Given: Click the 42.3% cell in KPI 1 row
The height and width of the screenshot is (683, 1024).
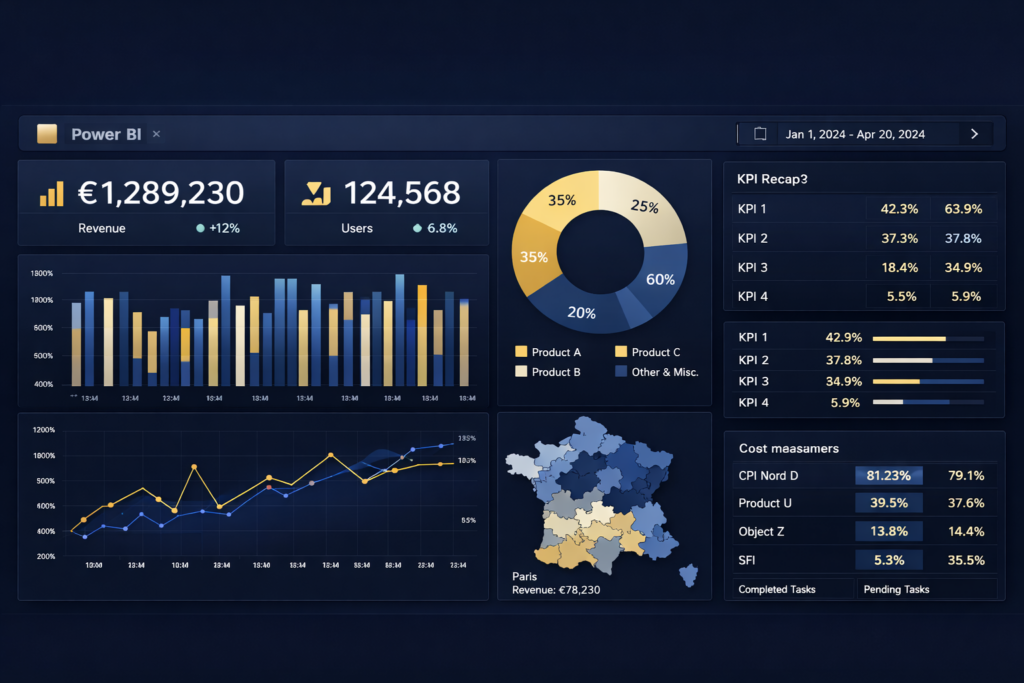Looking at the screenshot, I should (x=899, y=209).
